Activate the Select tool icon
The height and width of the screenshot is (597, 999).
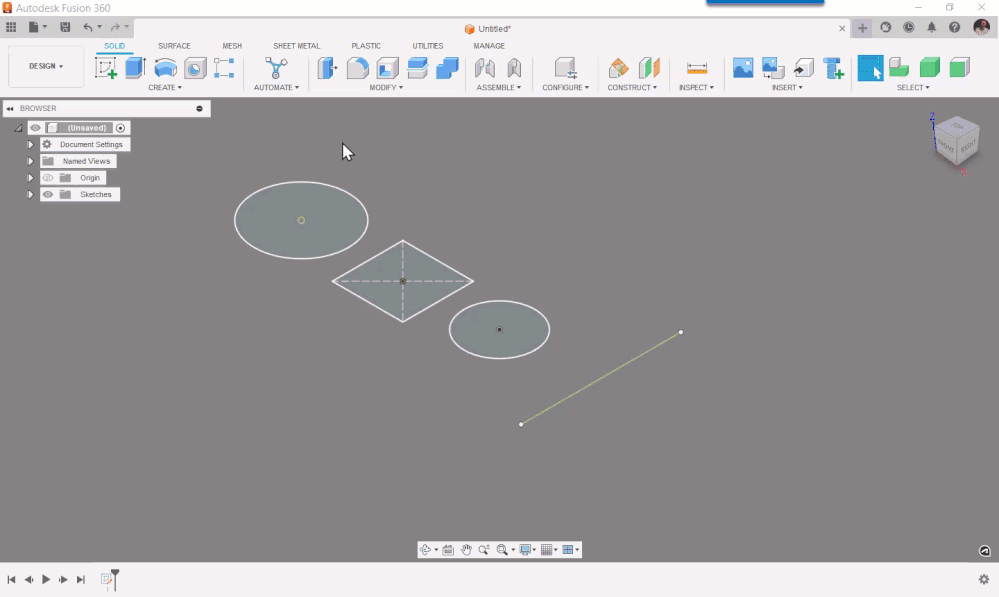tap(870, 68)
